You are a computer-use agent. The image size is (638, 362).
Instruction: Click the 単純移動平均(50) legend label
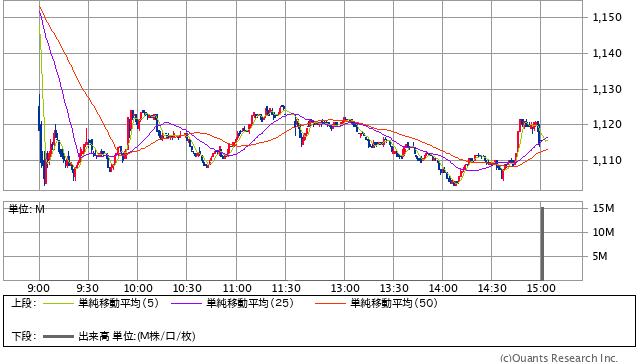pyautogui.click(x=394, y=303)
